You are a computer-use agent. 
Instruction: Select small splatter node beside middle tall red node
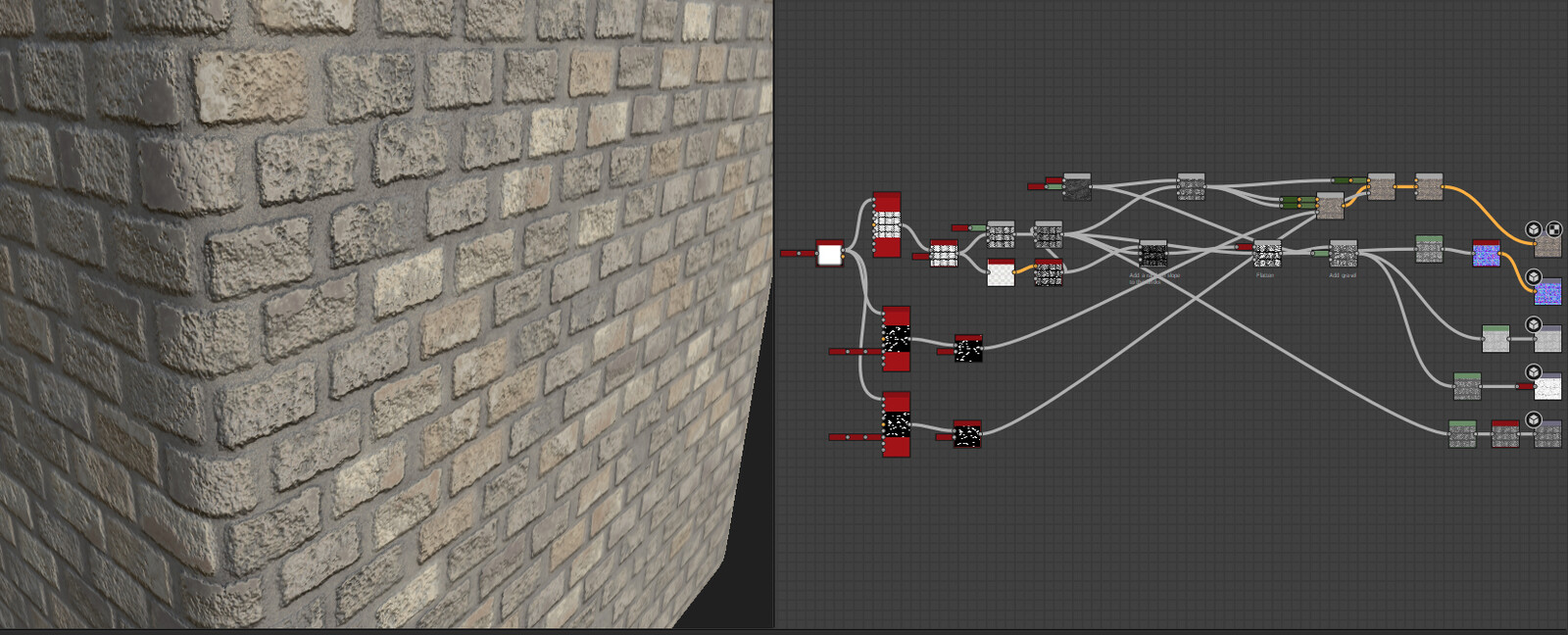pos(968,349)
